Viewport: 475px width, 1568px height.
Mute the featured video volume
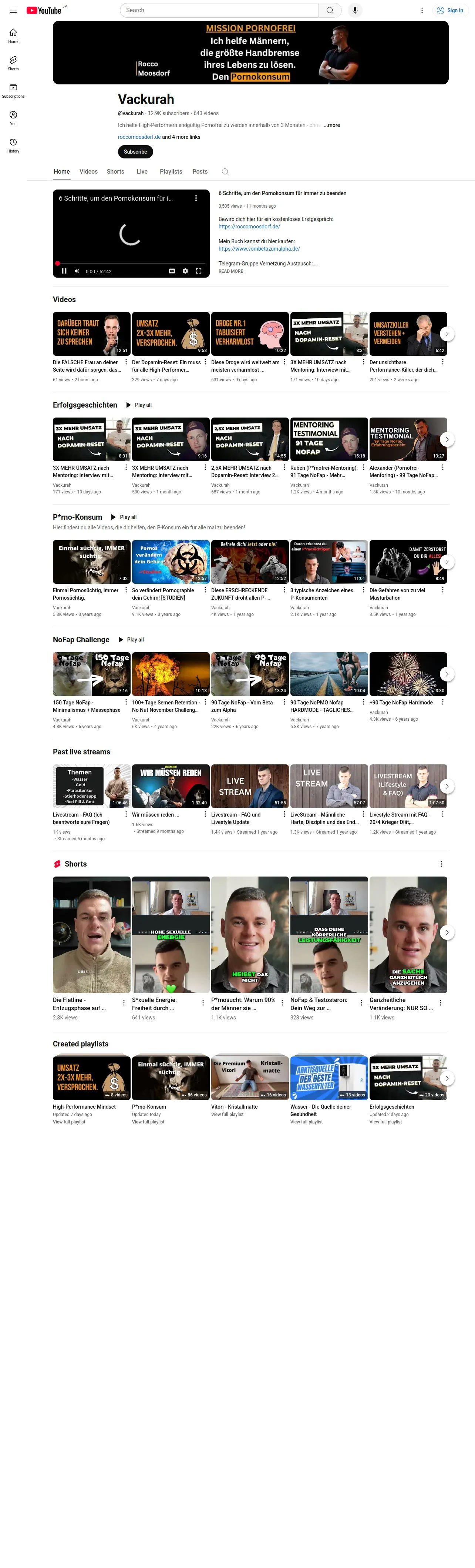pyautogui.click(x=77, y=271)
